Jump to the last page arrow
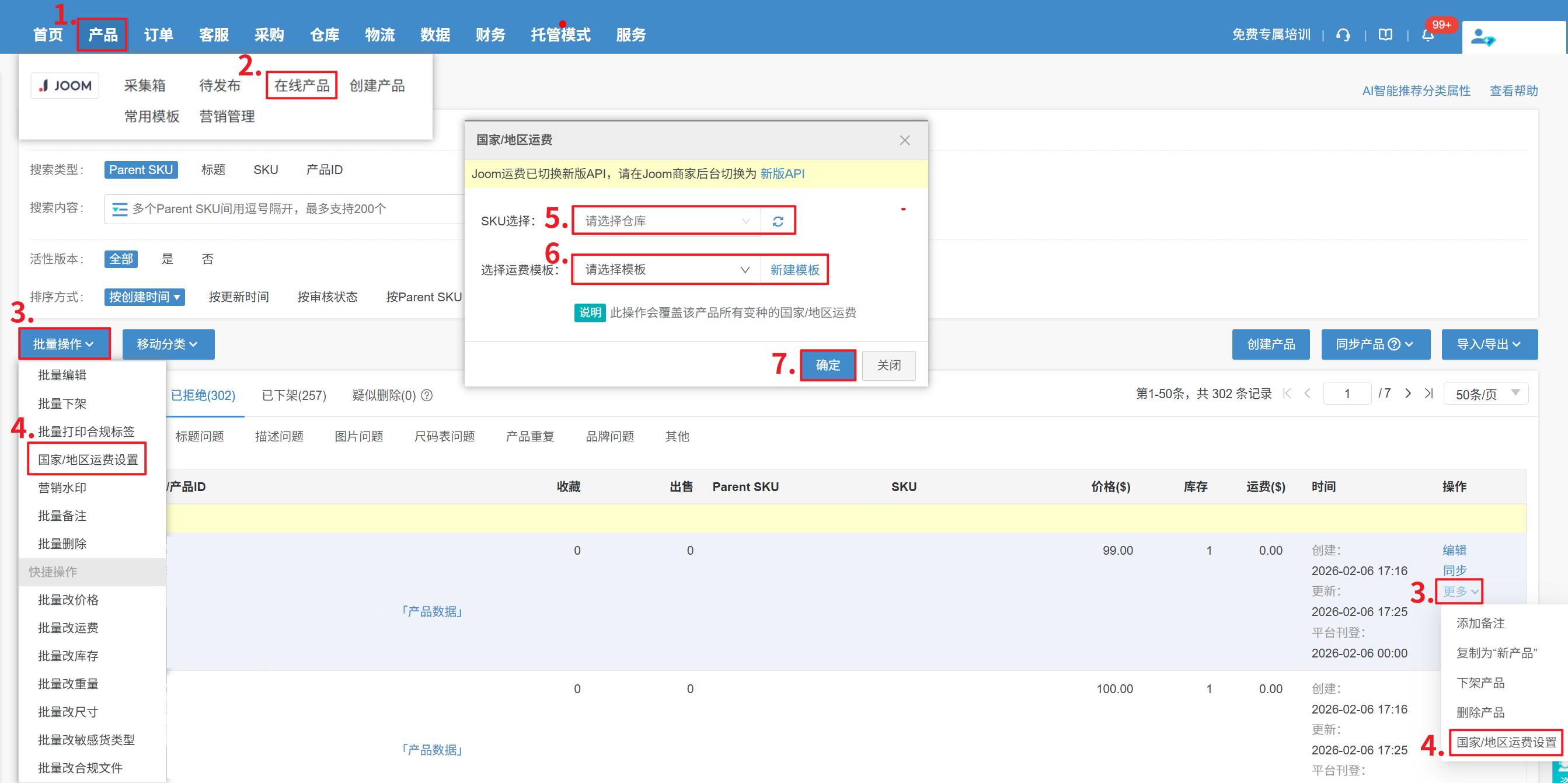This screenshot has width=1568, height=783. pos(1428,394)
